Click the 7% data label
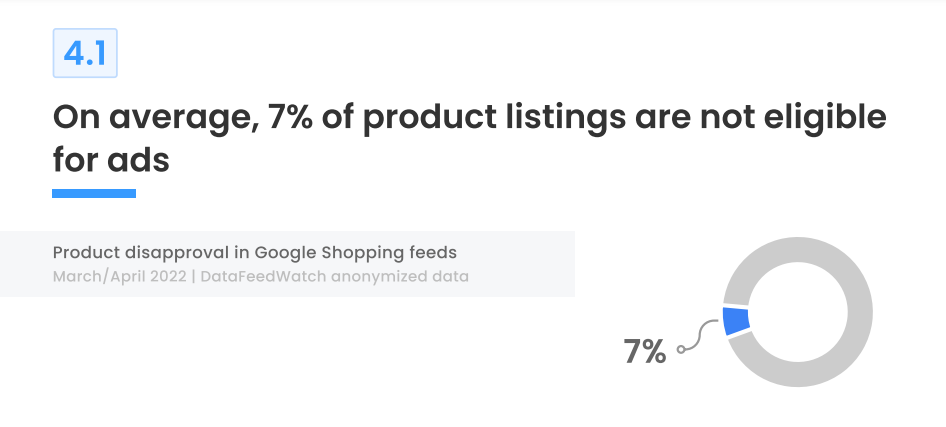 644,352
